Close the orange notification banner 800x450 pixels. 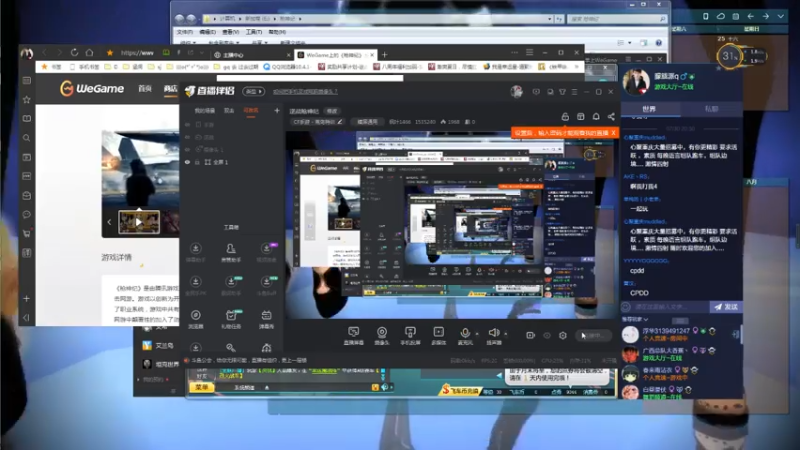pos(613,133)
